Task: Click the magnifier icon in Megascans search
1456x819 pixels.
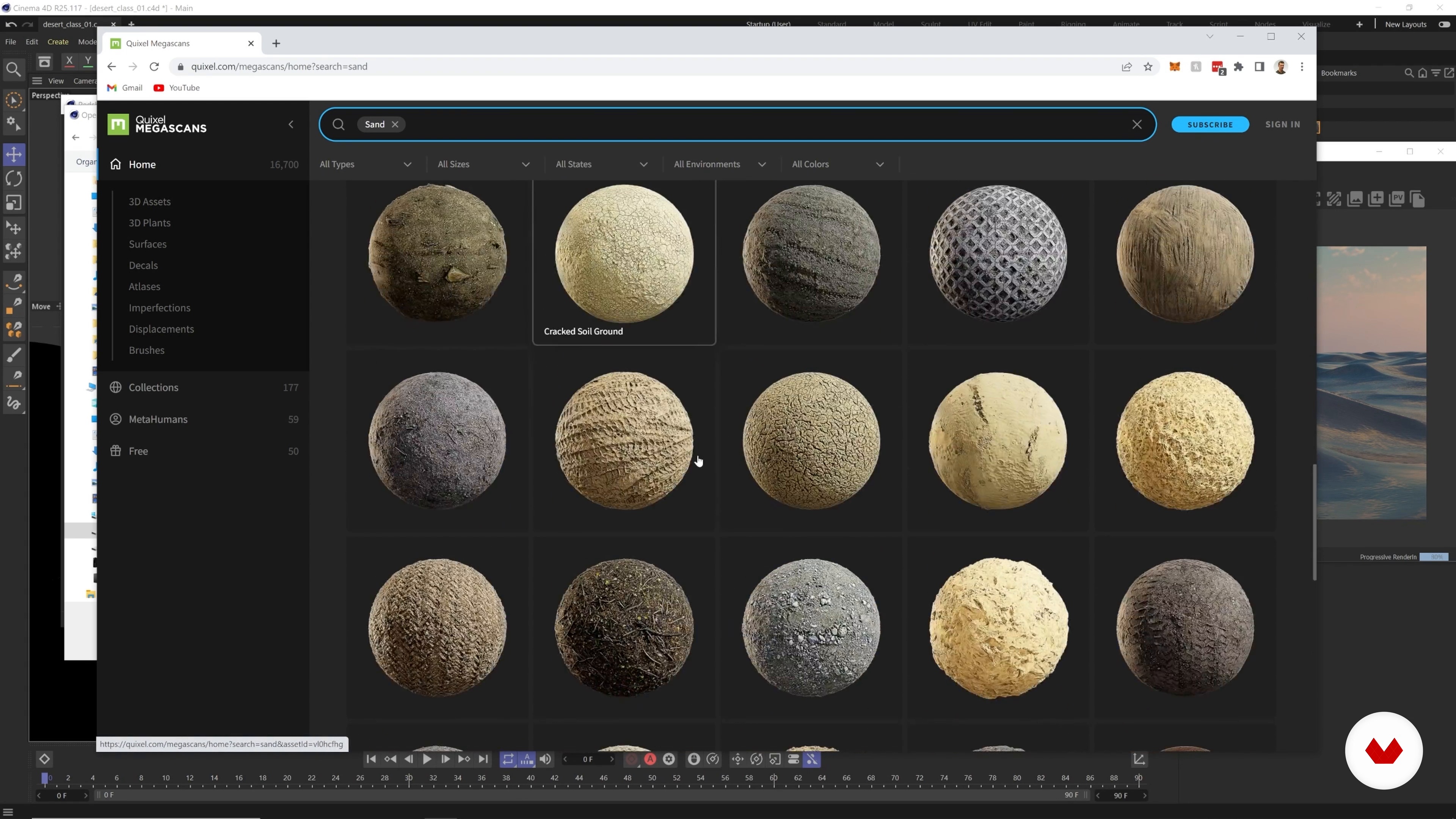Action: click(339, 124)
